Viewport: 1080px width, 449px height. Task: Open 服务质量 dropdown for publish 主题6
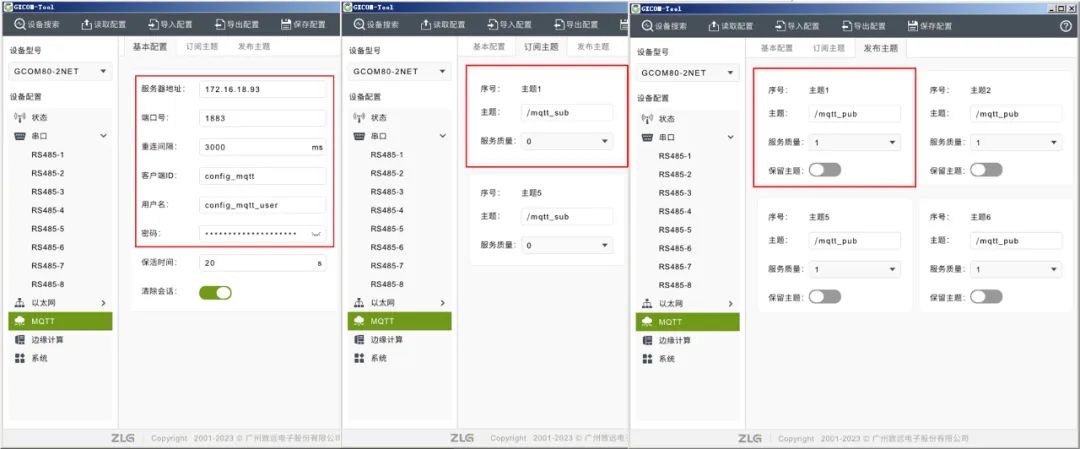(x=1016, y=269)
